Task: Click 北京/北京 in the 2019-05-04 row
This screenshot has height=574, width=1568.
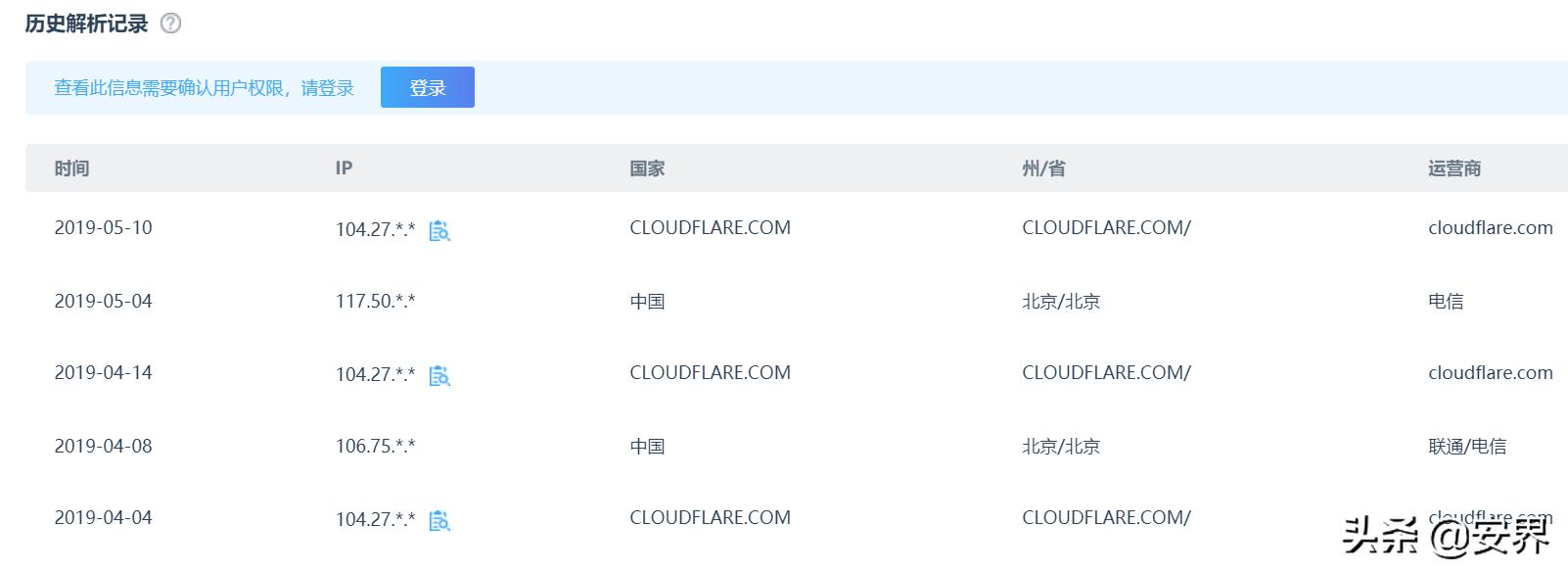Action: [1061, 302]
